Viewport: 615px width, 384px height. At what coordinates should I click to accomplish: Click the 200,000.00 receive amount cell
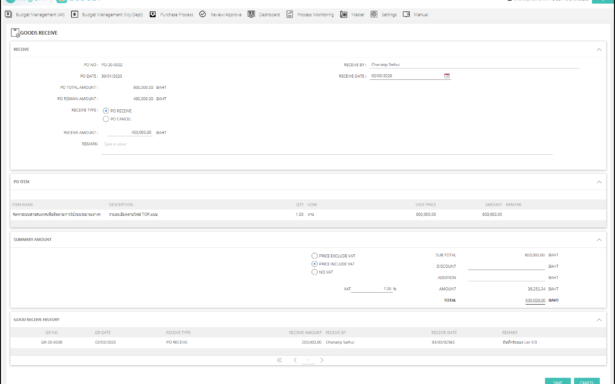point(311,342)
